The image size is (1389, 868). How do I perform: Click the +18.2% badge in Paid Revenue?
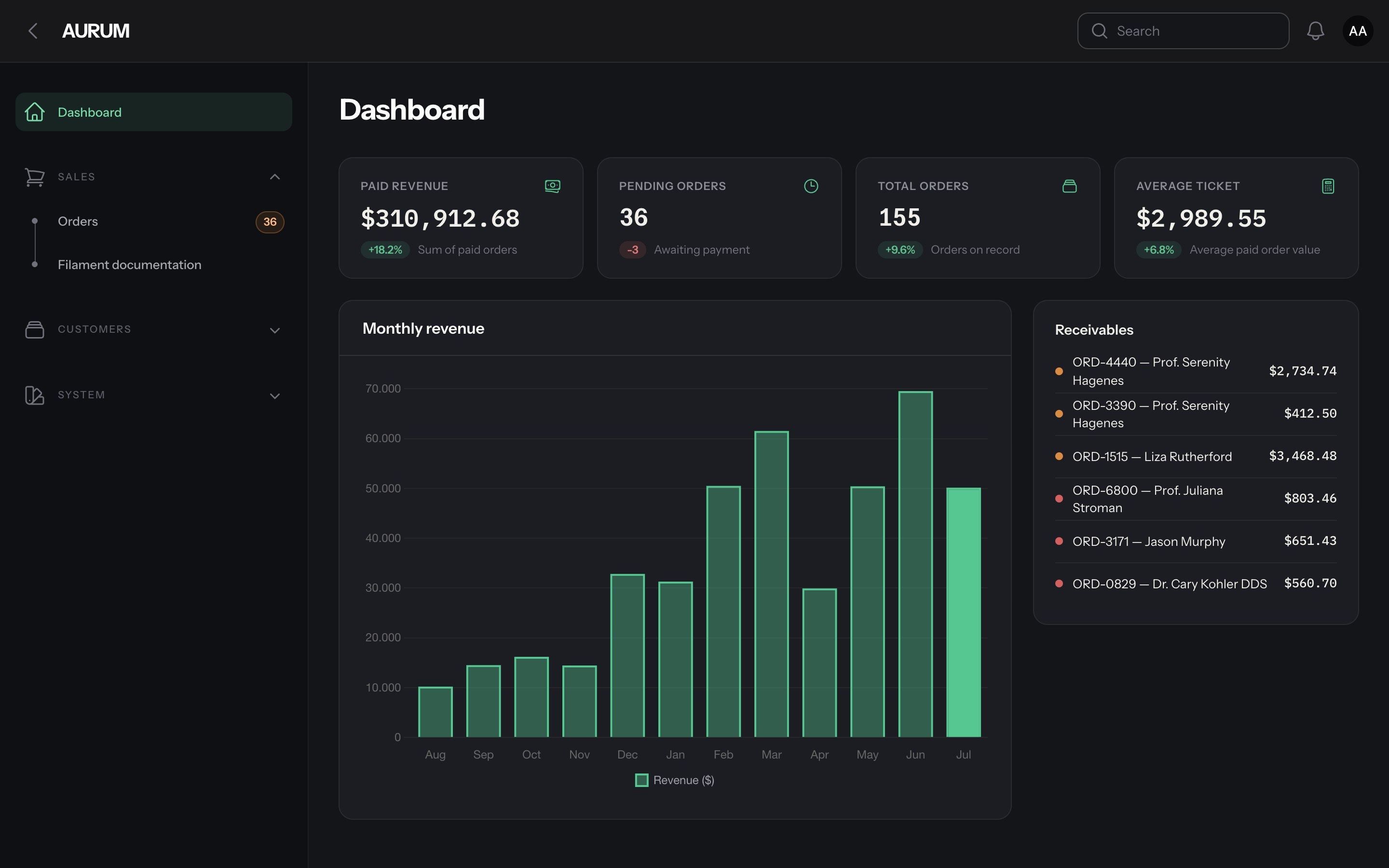click(x=385, y=250)
